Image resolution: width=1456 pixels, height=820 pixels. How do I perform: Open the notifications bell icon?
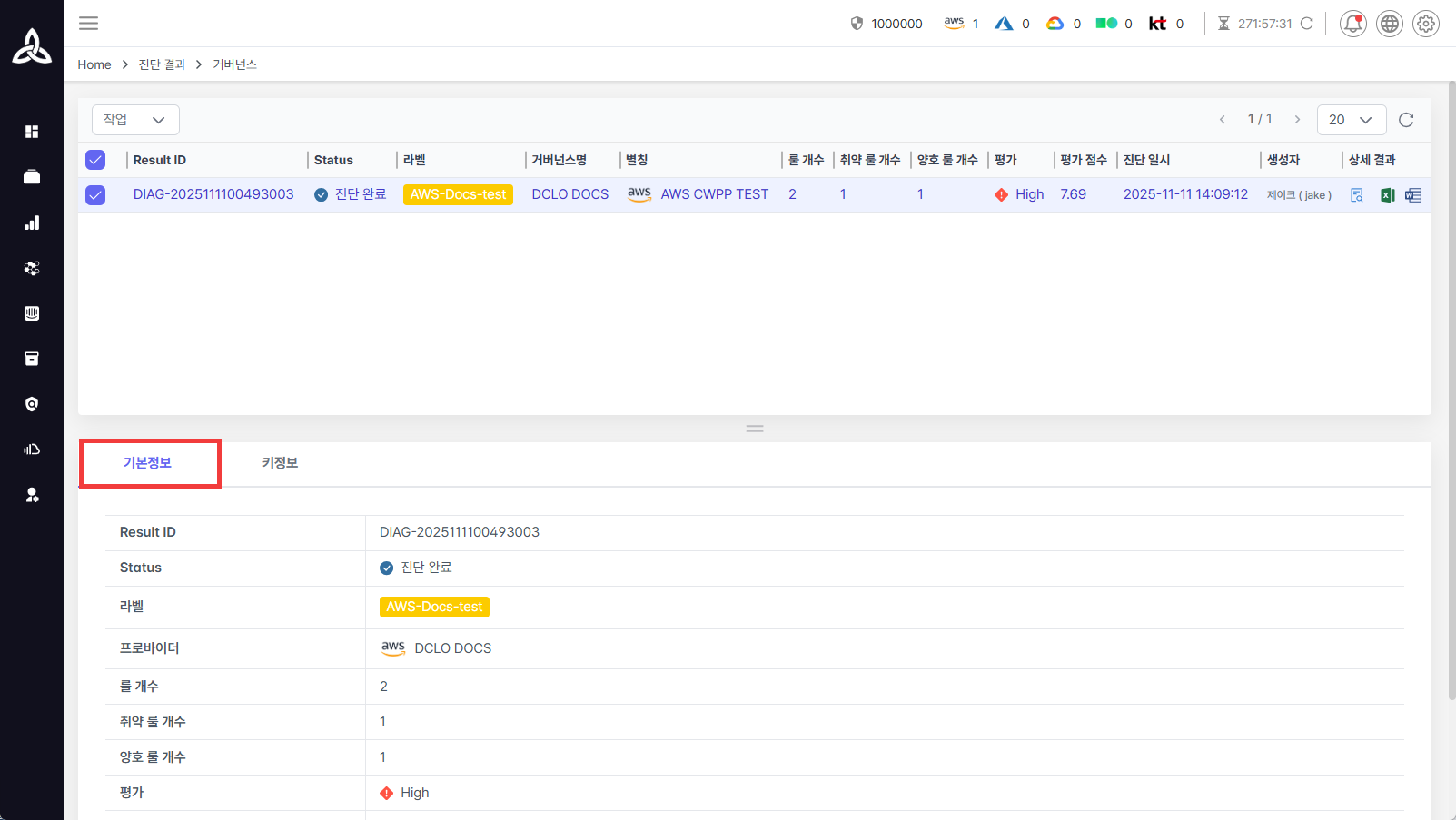pyautogui.click(x=1352, y=24)
